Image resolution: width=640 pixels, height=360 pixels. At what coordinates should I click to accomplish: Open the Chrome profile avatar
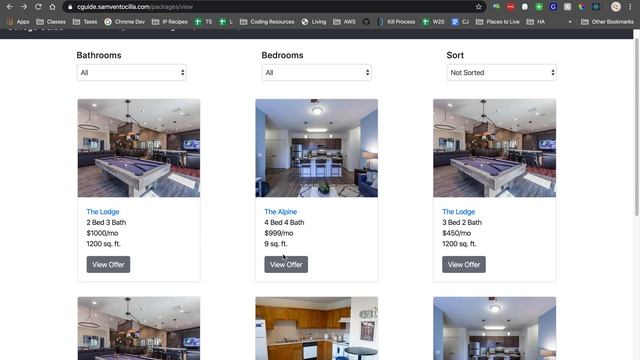pyautogui.click(x=616, y=7)
